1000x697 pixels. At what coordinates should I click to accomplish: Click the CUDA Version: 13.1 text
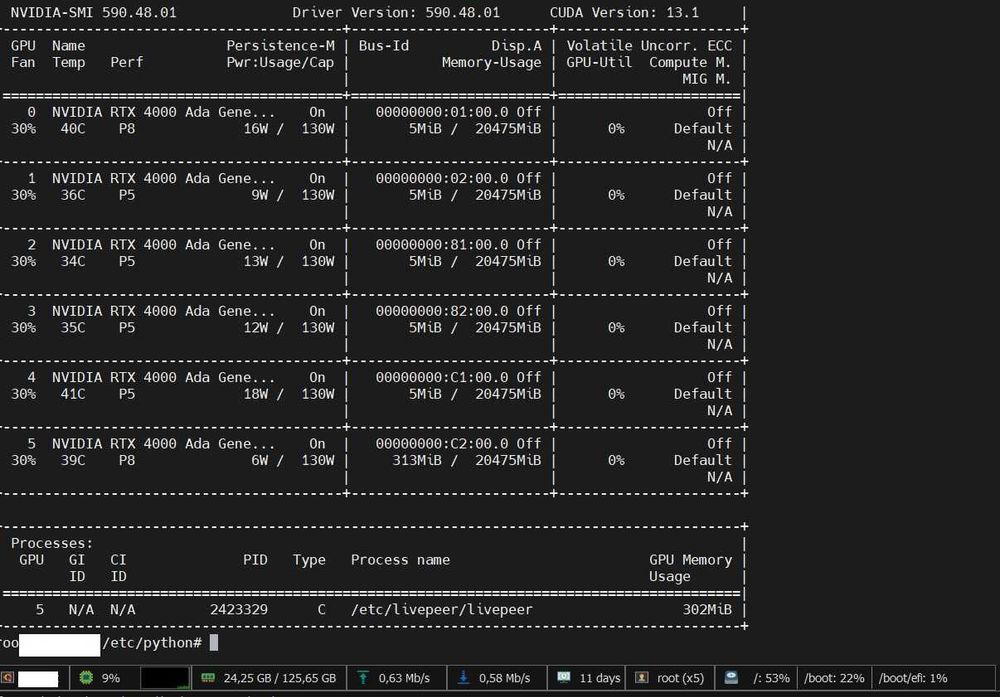(624, 13)
